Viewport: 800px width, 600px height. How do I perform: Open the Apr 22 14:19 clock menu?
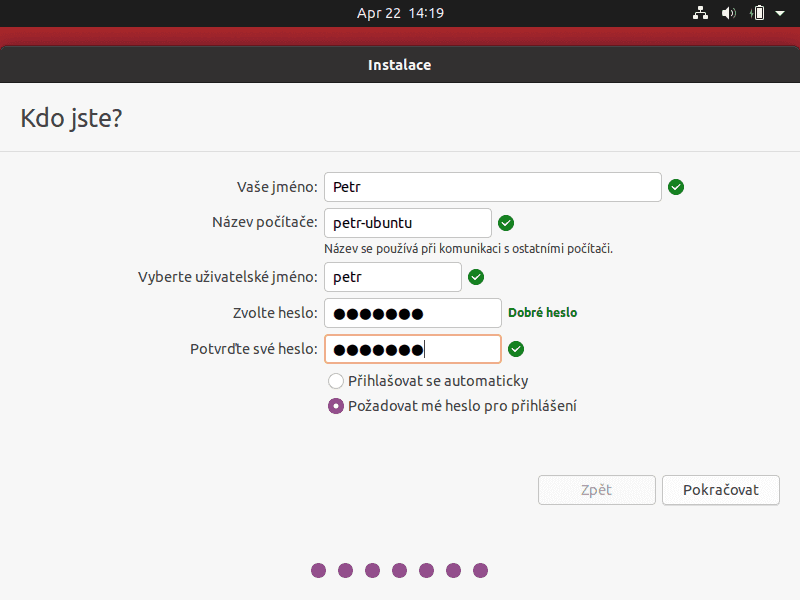[400, 13]
